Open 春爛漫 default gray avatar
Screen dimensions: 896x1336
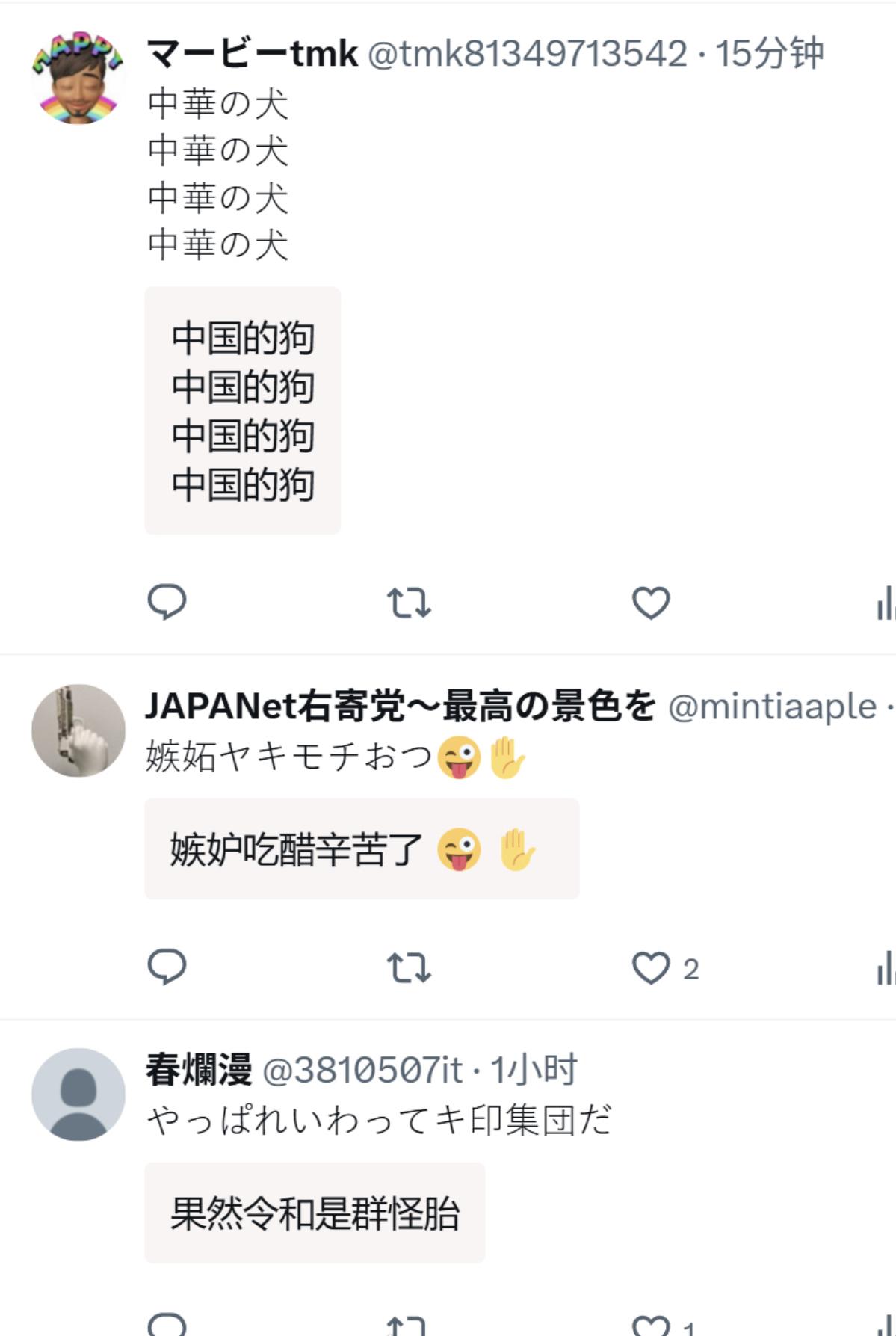coord(78,1095)
